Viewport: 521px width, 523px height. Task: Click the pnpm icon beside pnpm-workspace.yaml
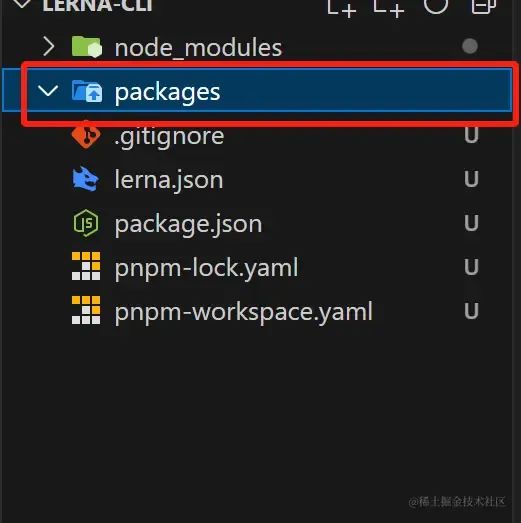point(86,310)
